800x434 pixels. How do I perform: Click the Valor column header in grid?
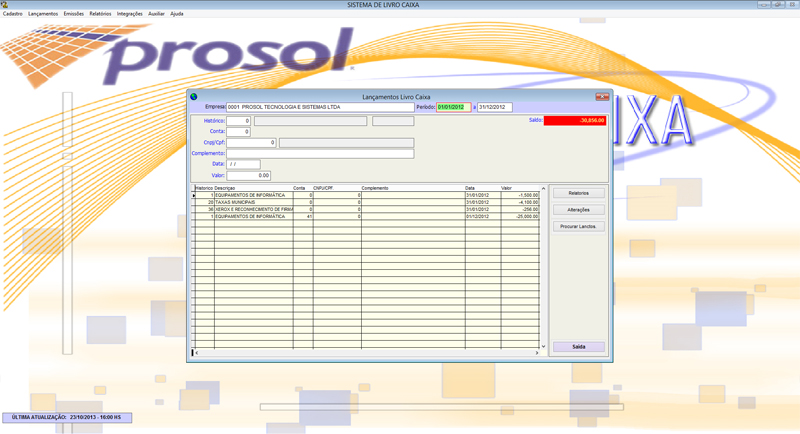pos(506,188)
